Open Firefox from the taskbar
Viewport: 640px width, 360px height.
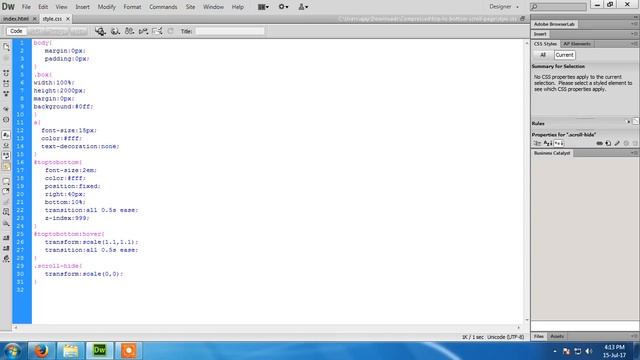click(x=41, y=351)
